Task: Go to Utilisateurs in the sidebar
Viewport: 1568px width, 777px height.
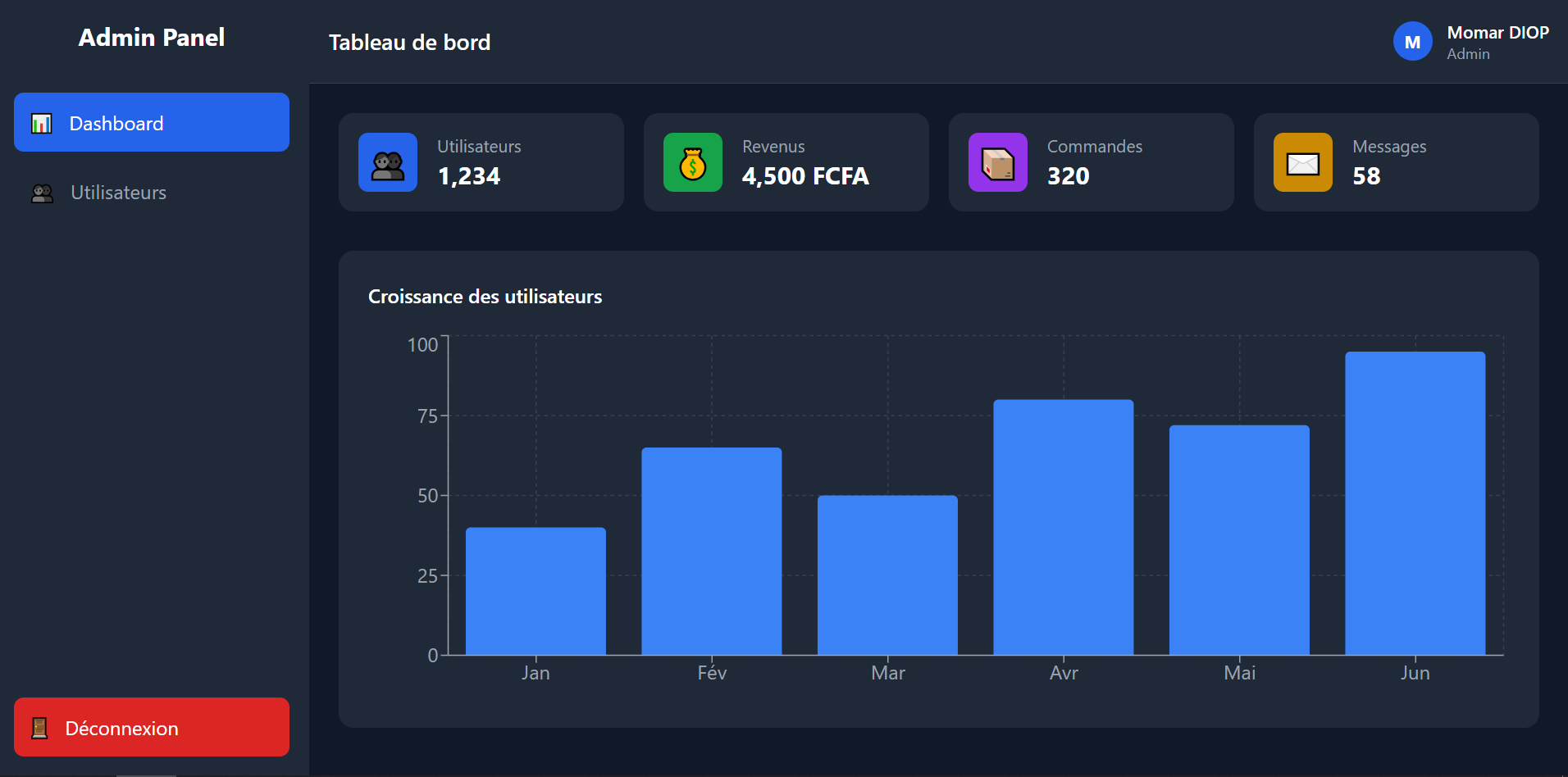Action: [152, 193]
